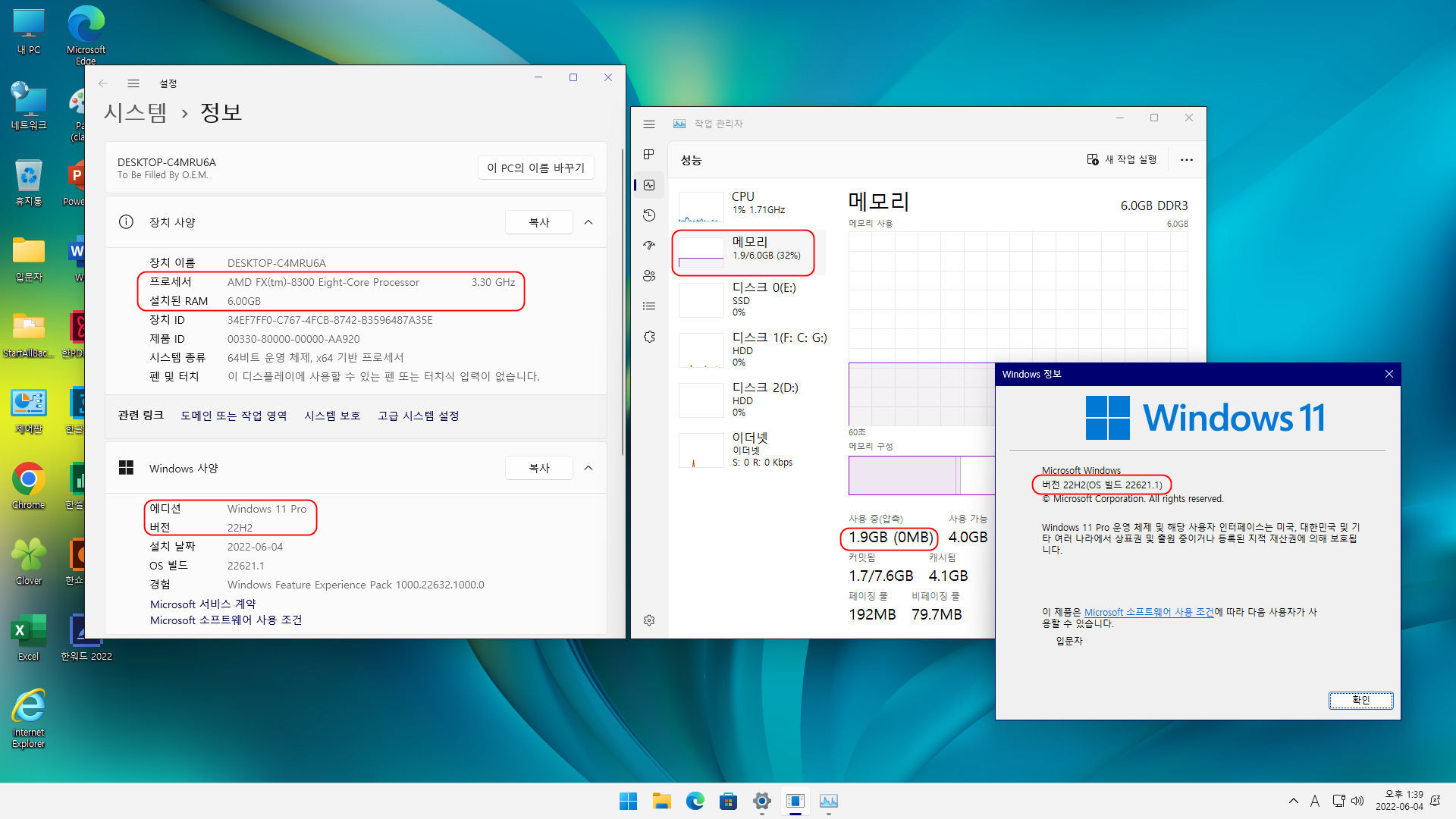This screenshot has width=1456, height=819.
Task: Open 입문자 folder on desktop
Action: pos(29,259)
